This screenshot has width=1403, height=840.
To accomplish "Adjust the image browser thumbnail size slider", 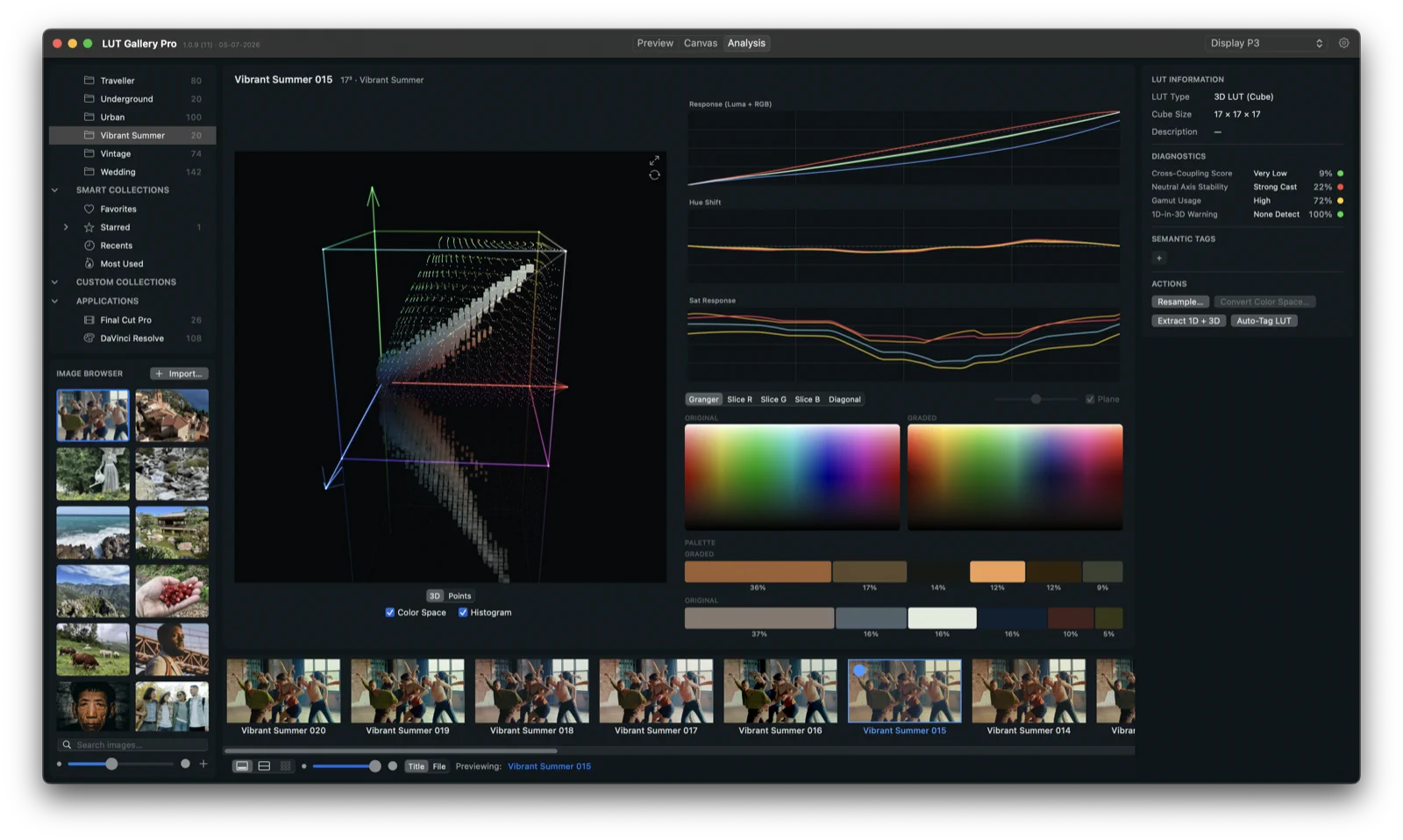I will click(121, 764).
